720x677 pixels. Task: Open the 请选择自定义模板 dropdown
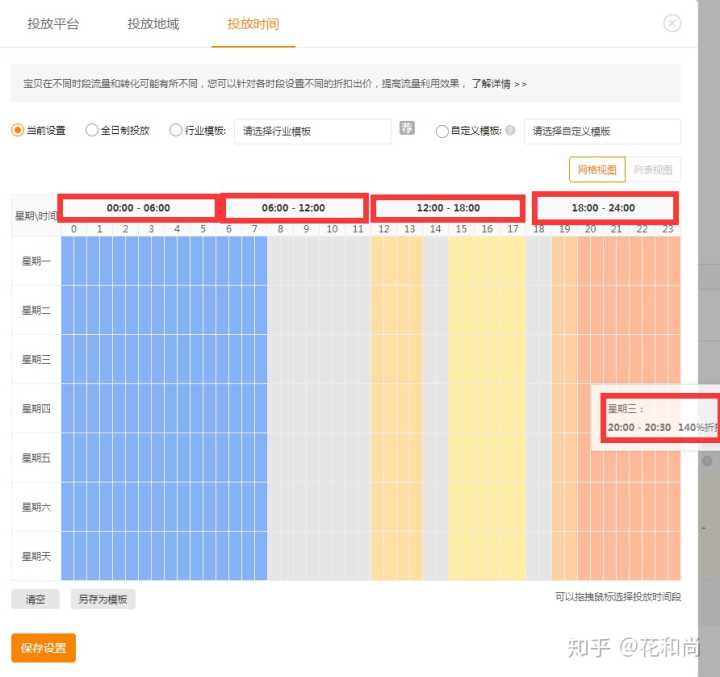pyautogui.click(x=602, y=131)
